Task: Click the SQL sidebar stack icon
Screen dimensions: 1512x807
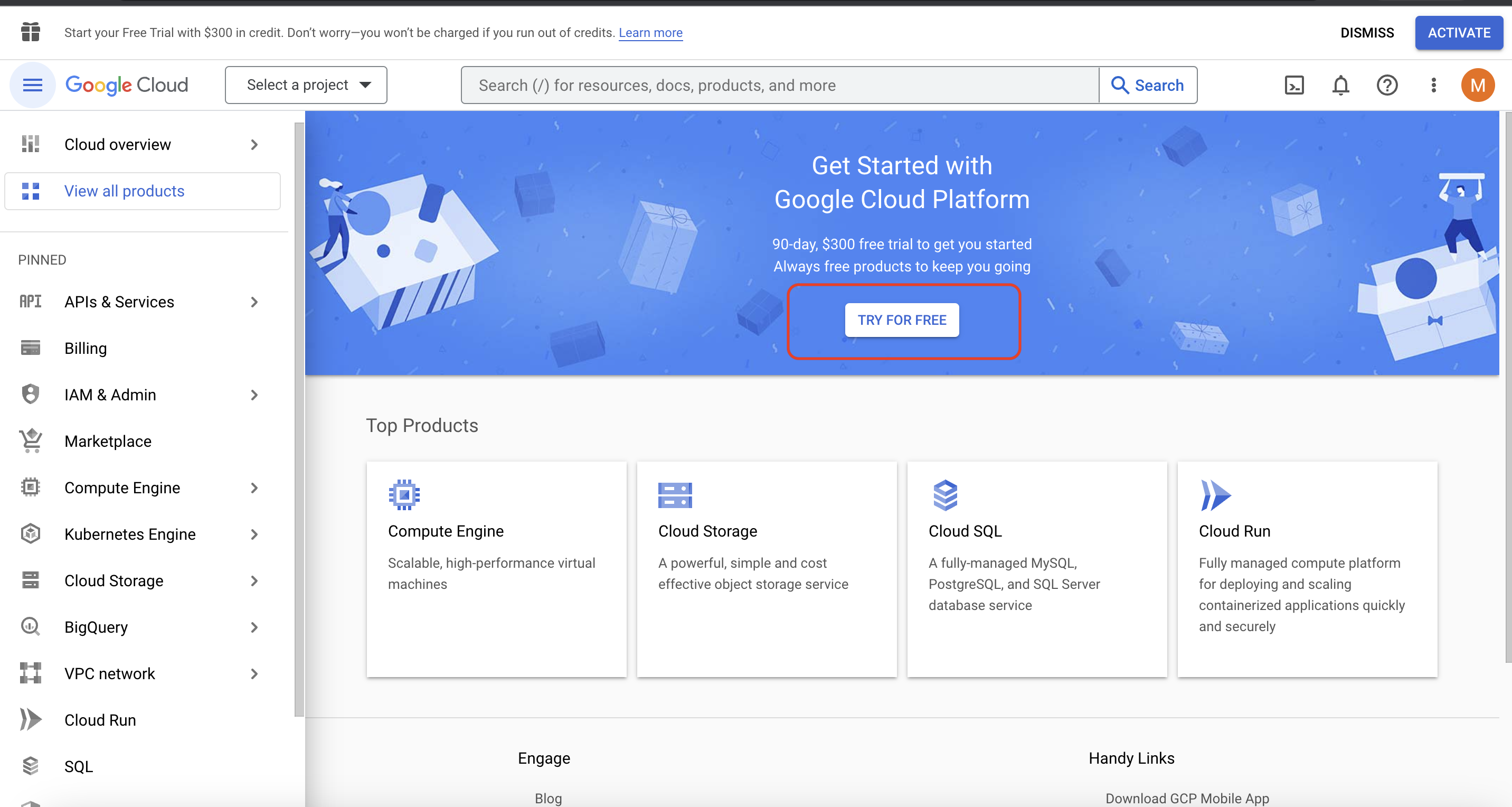Action: tap(31, 766)
